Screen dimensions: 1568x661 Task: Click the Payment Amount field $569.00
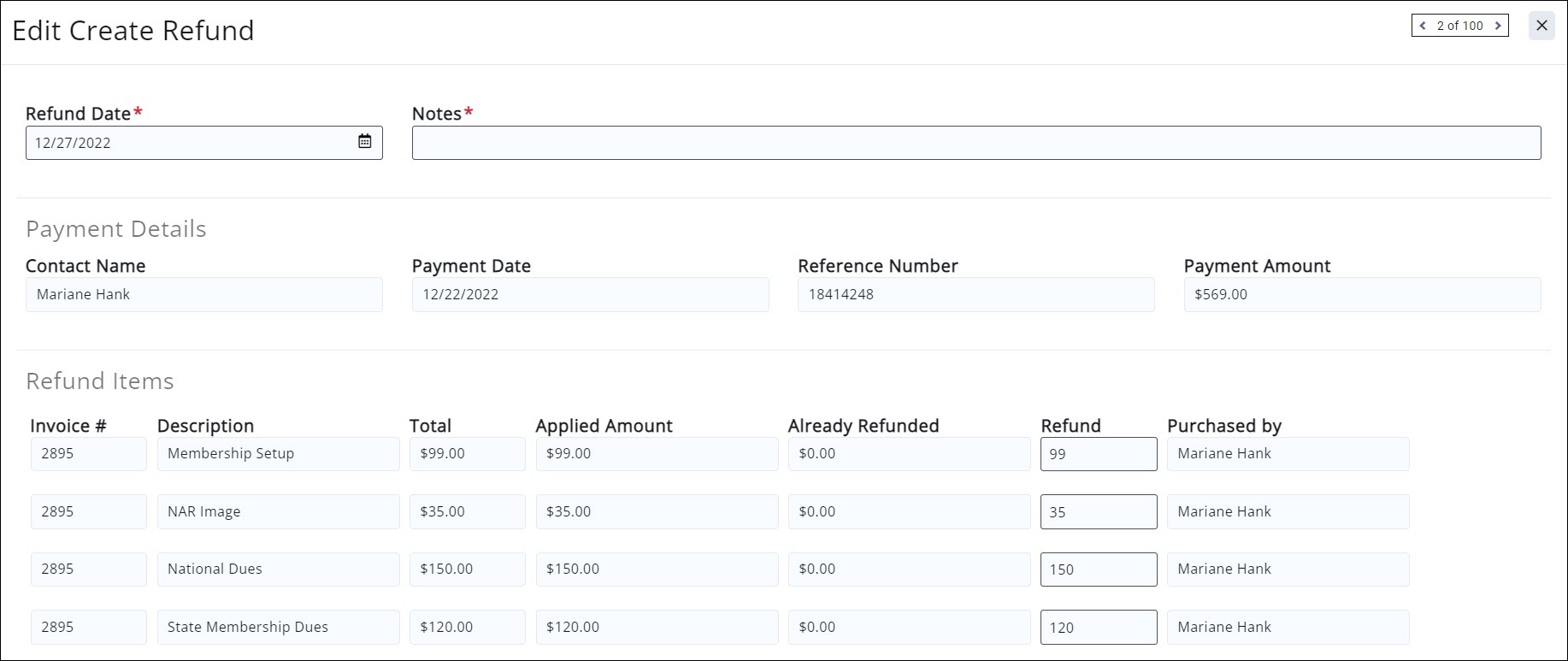[x=1362, y=295]
